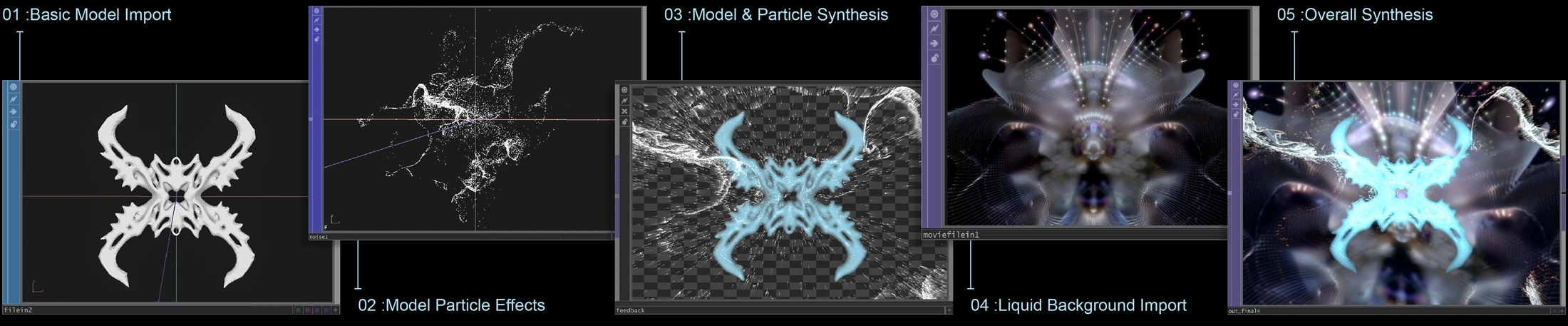Toggle display flag dot on out_final4 footer
This screenshot has width=1568, height=326.
tap(1554, 311)
